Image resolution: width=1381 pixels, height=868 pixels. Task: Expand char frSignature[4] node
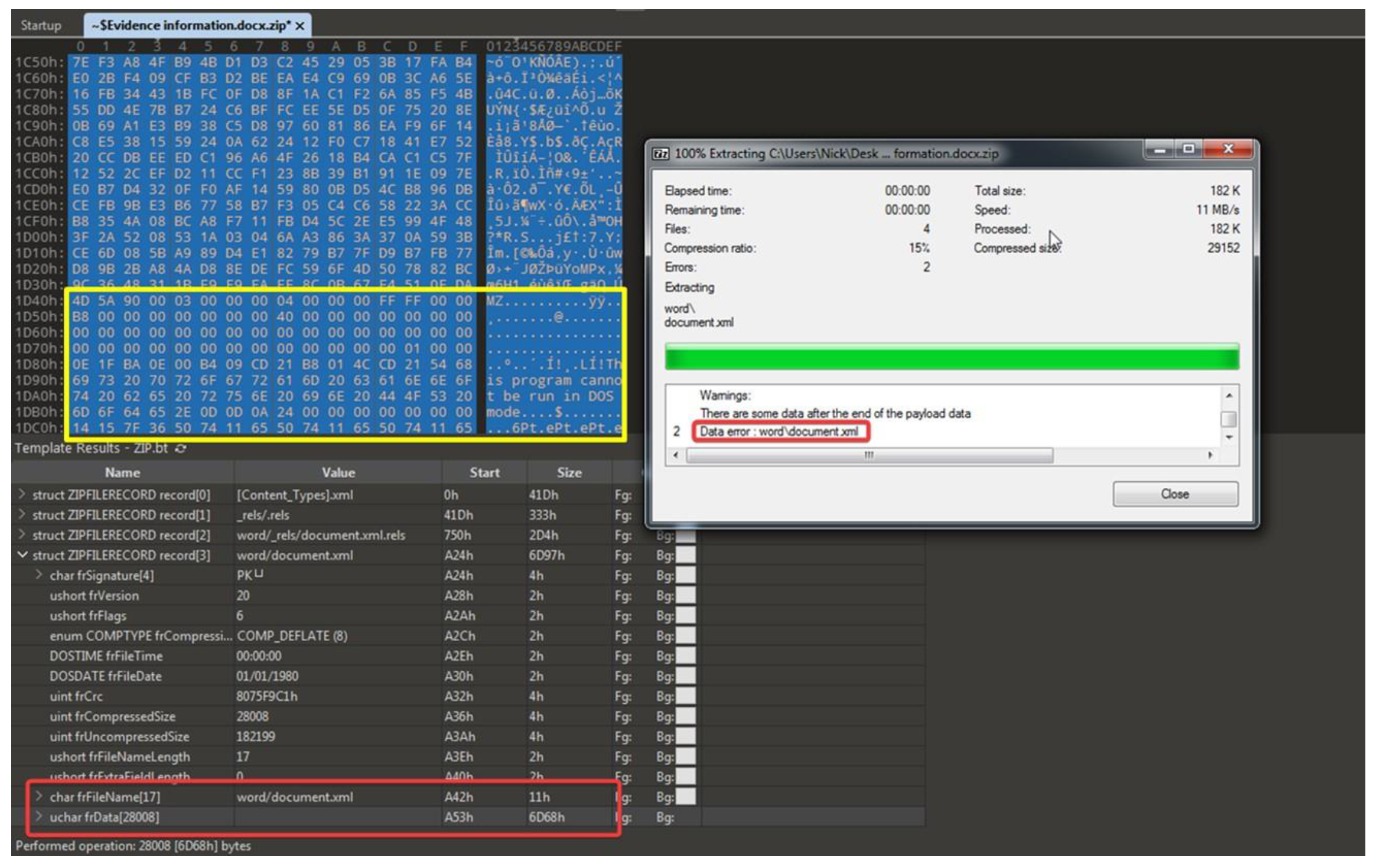pos(39,575)
